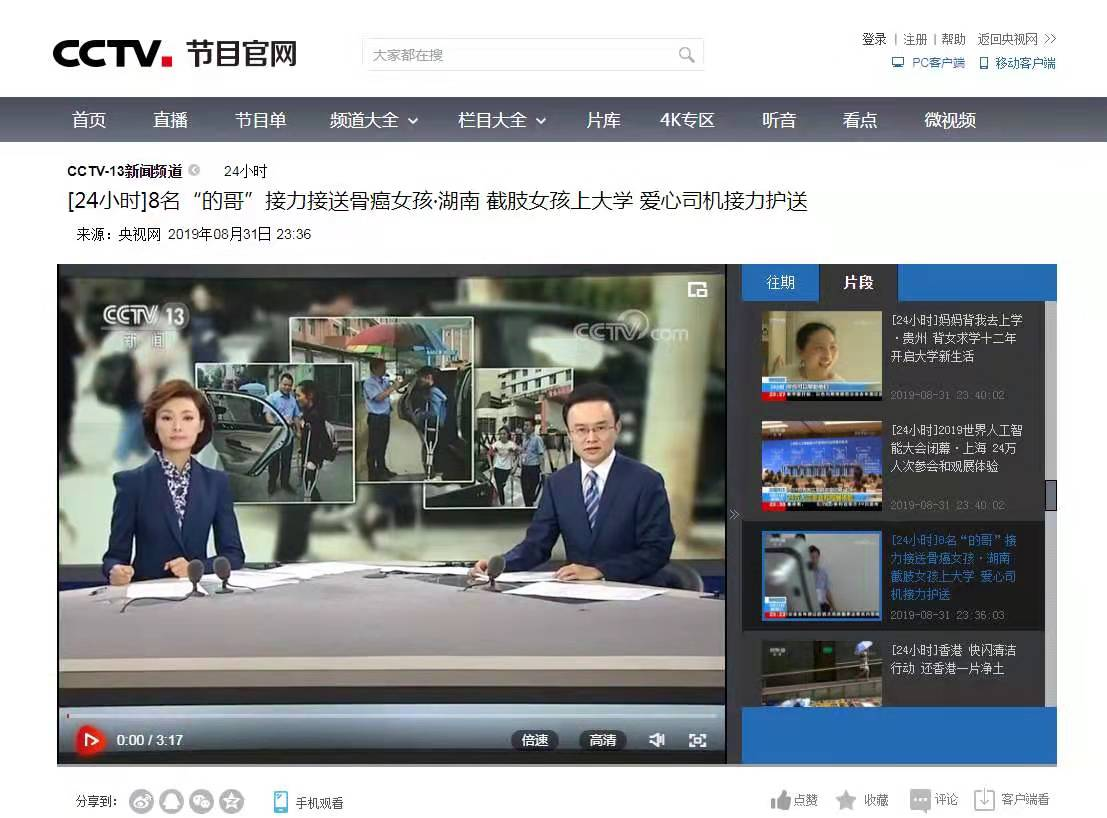Click the 注册 link
Viewport: 1107px width, 818px height.
[x=915, y=39]
